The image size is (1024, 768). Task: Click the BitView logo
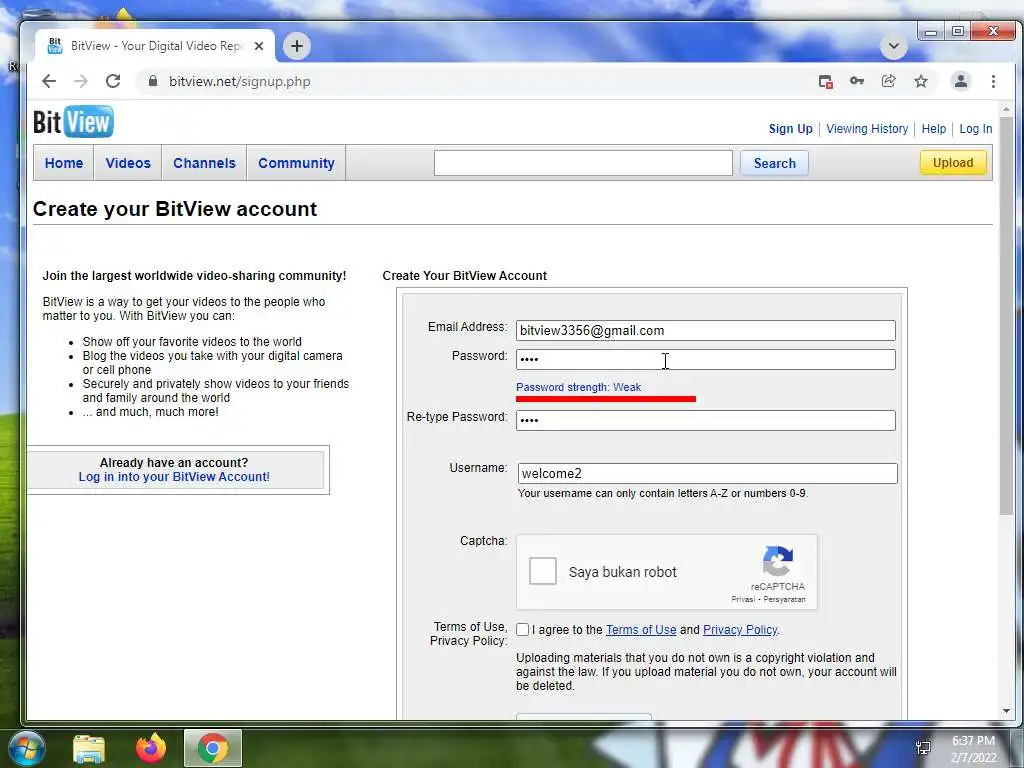click(73, 122)
